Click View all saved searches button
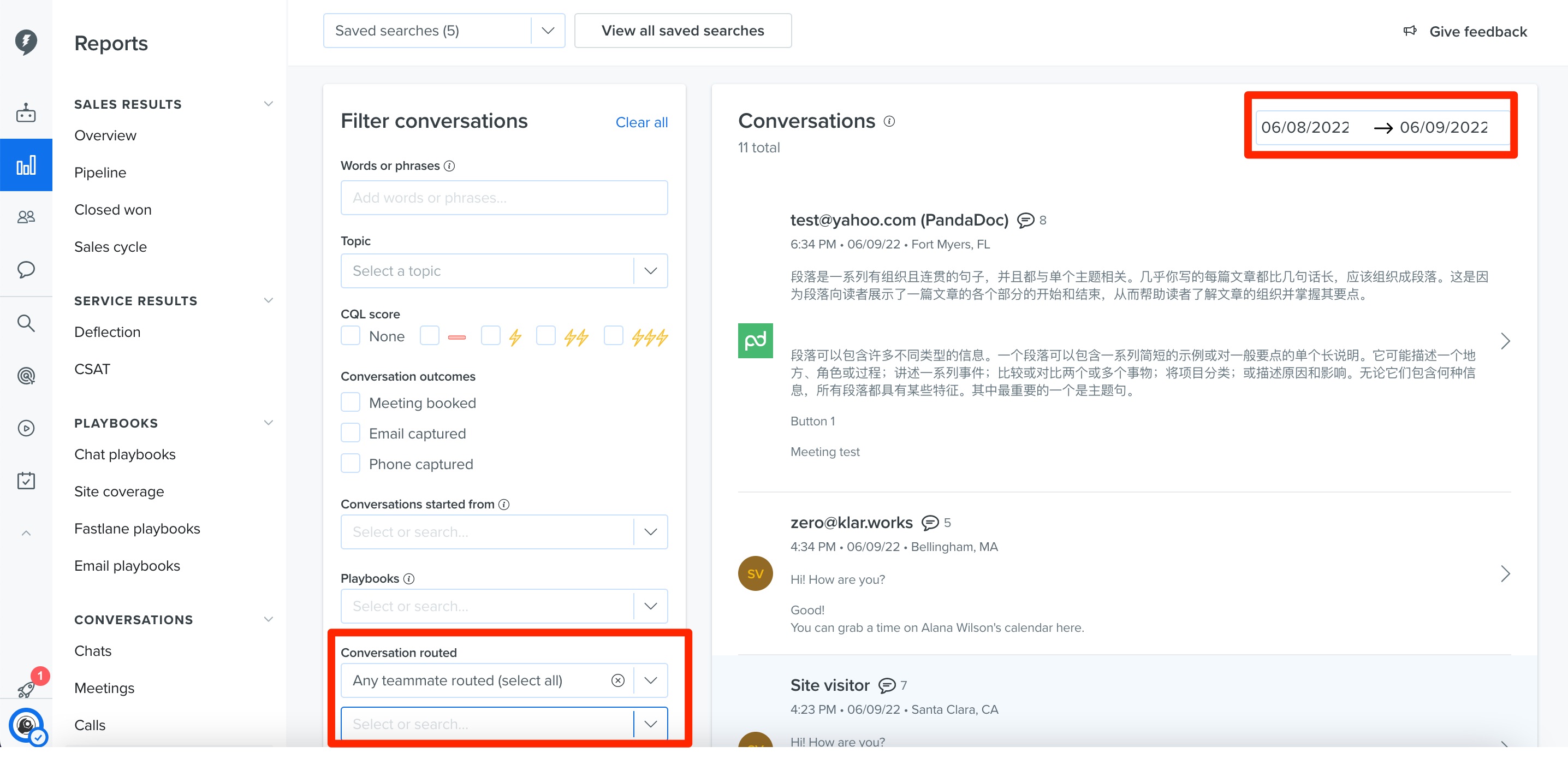 click(x=682, y=31)
